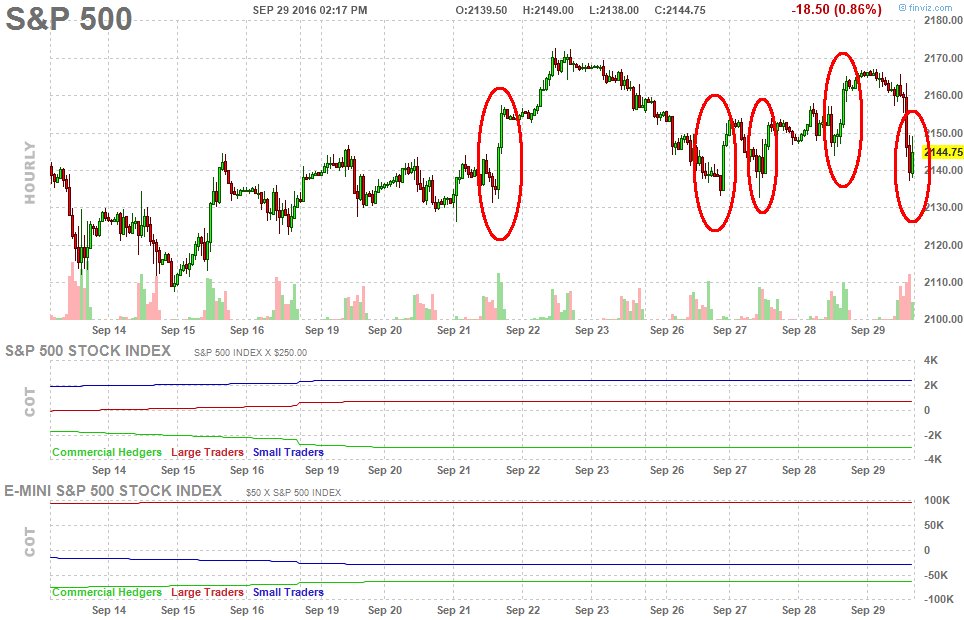Image resolution: width=964 pixels, height=620 pixels.
Task: Click the -50K axis label
Action: pos(935,575)
